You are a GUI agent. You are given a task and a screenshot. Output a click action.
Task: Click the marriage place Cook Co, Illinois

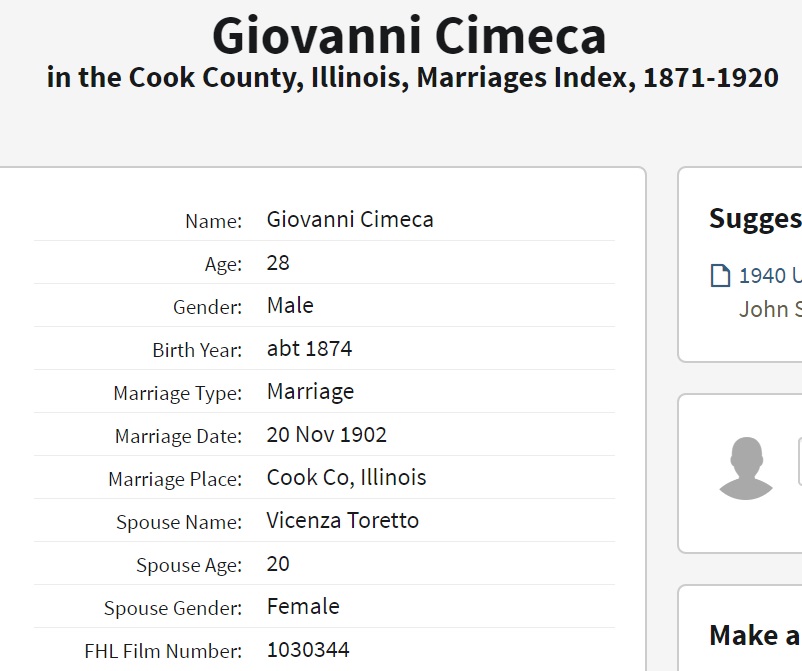point(346,478)
